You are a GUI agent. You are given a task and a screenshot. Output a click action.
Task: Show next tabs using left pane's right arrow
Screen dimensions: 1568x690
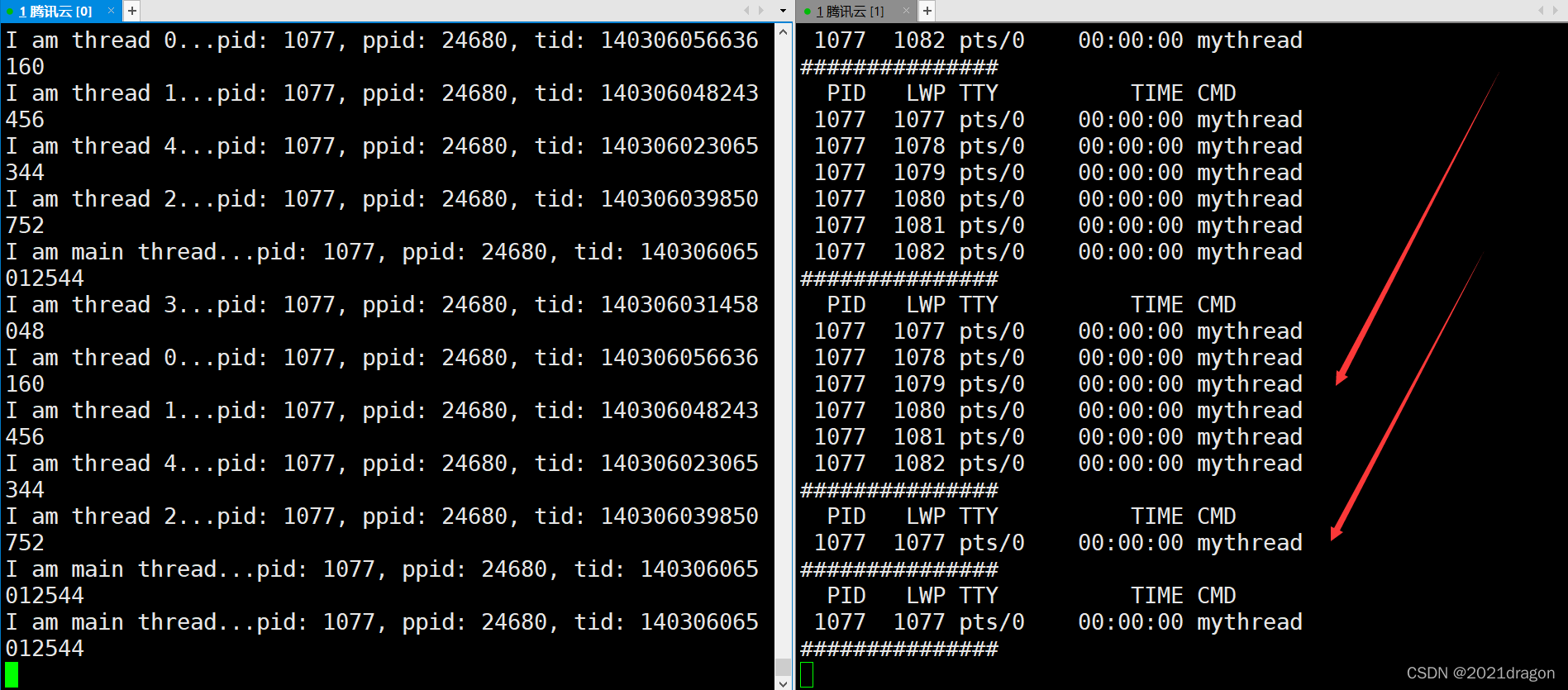click(761, 11)
